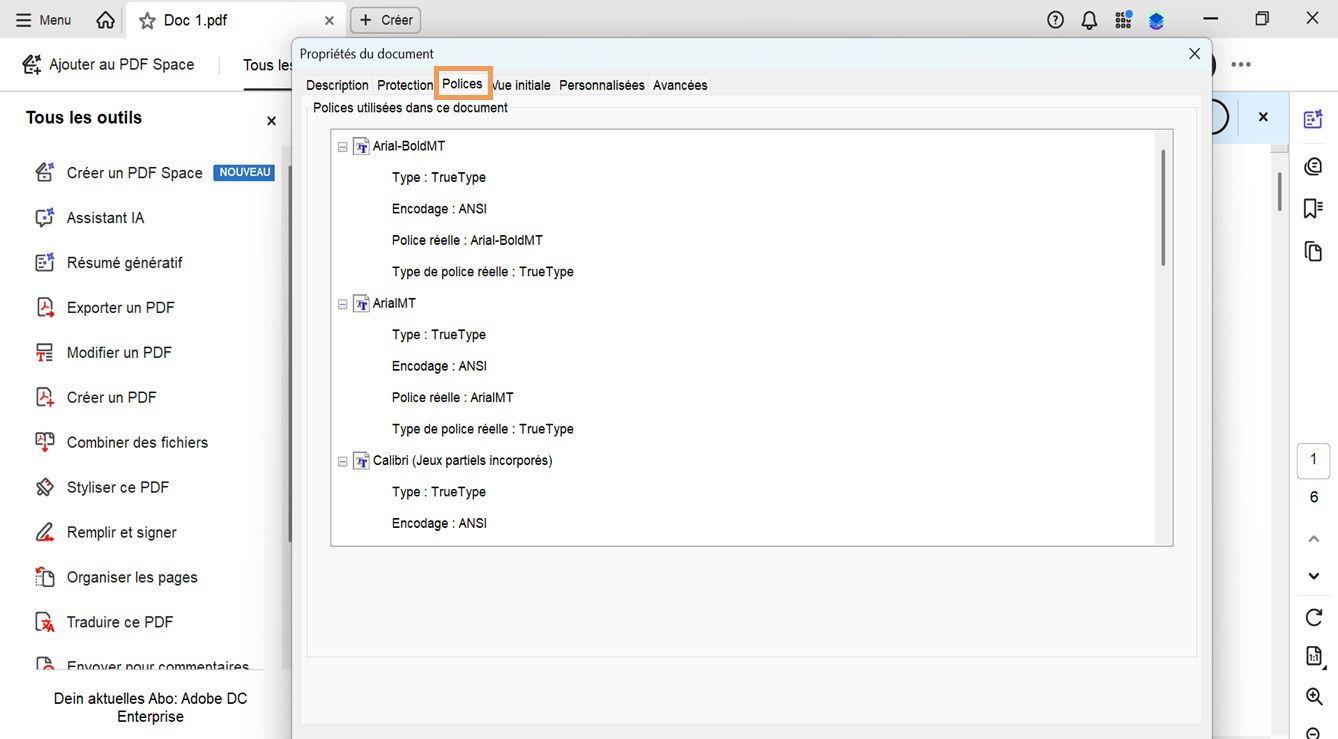
Task: Go to the Home screen icon
Action: tap(105, 20)
